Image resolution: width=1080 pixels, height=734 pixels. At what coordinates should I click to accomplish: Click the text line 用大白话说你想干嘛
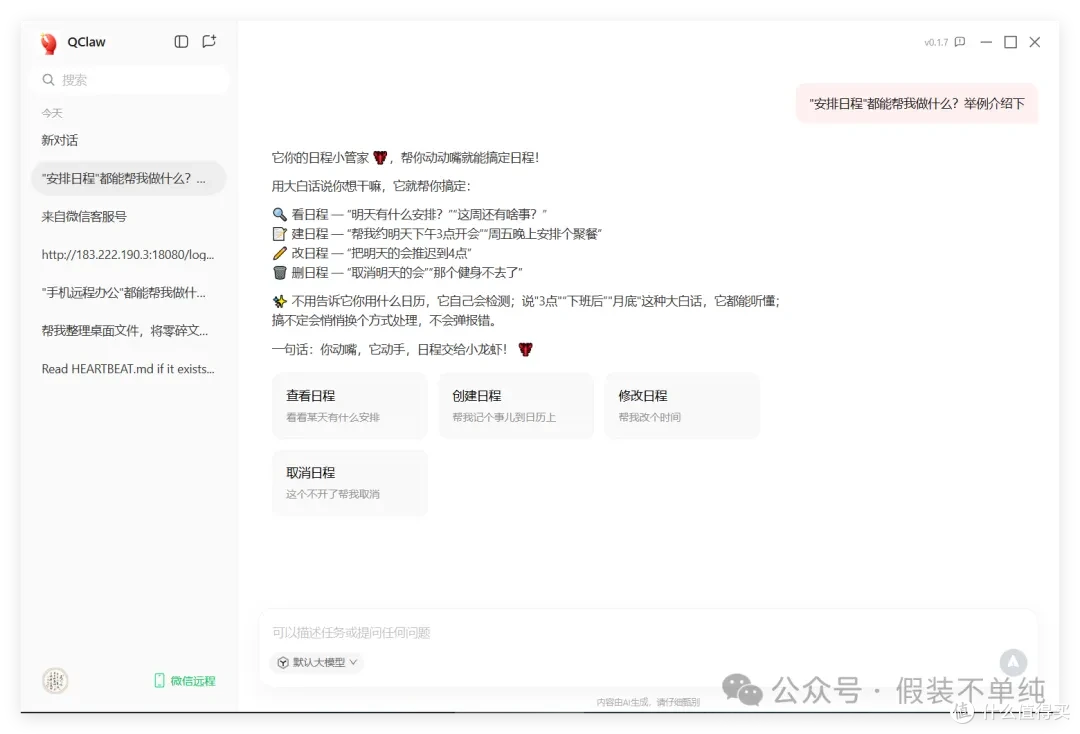(x=371, y=186)
